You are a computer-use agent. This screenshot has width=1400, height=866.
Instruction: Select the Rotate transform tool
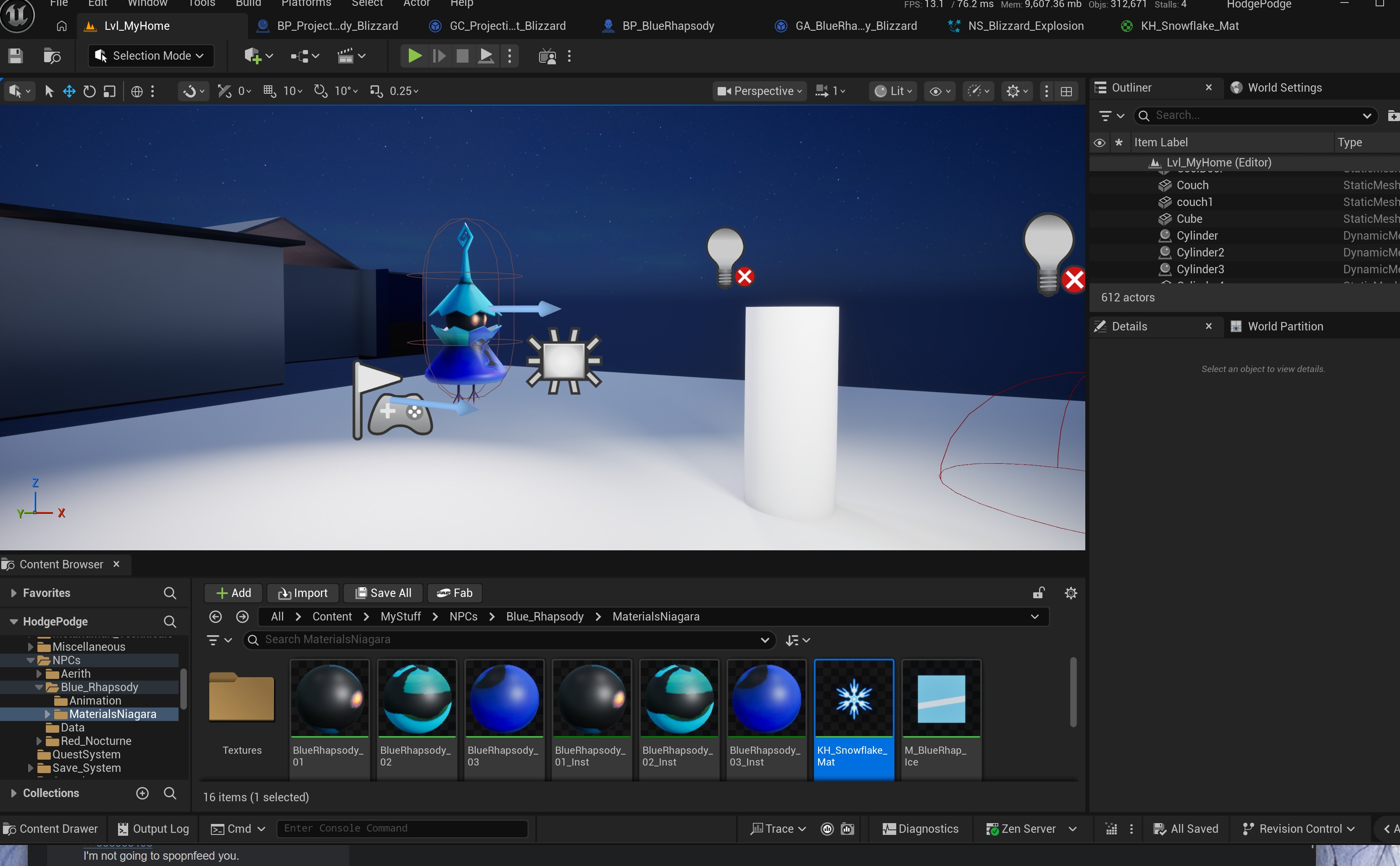89,91
